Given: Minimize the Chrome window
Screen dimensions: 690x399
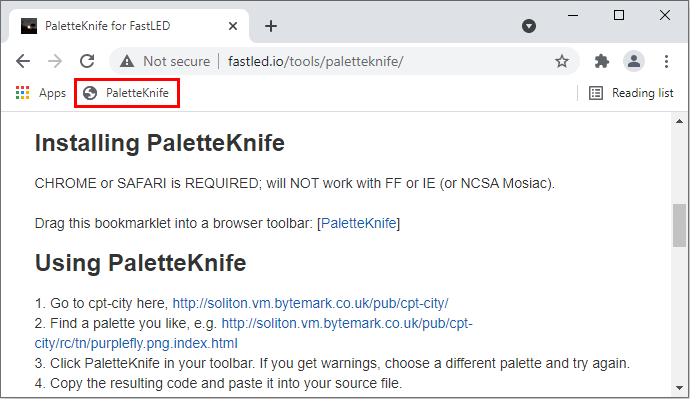Looking at the screenshot, I should [x=573, y=15].
